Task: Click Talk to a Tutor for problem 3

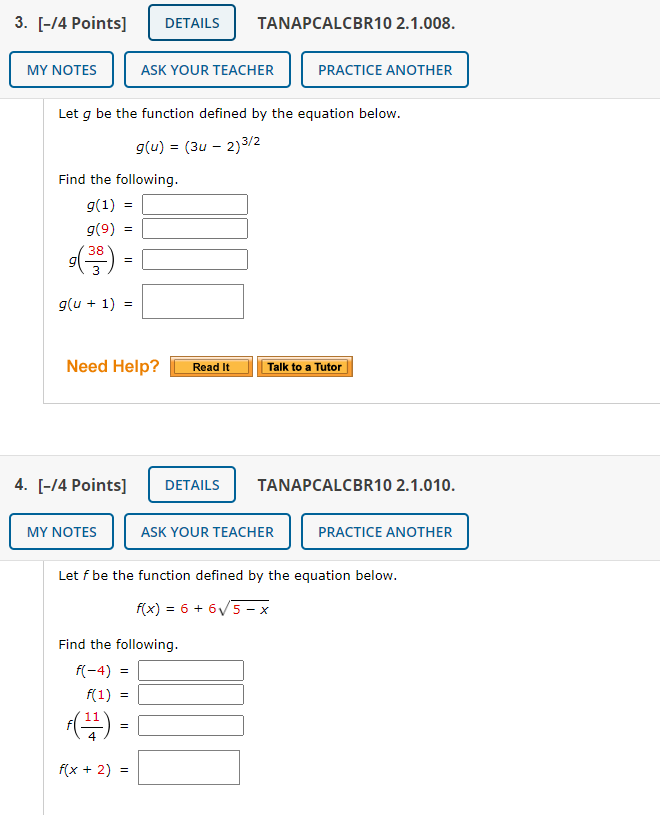Action: [305, 366]
